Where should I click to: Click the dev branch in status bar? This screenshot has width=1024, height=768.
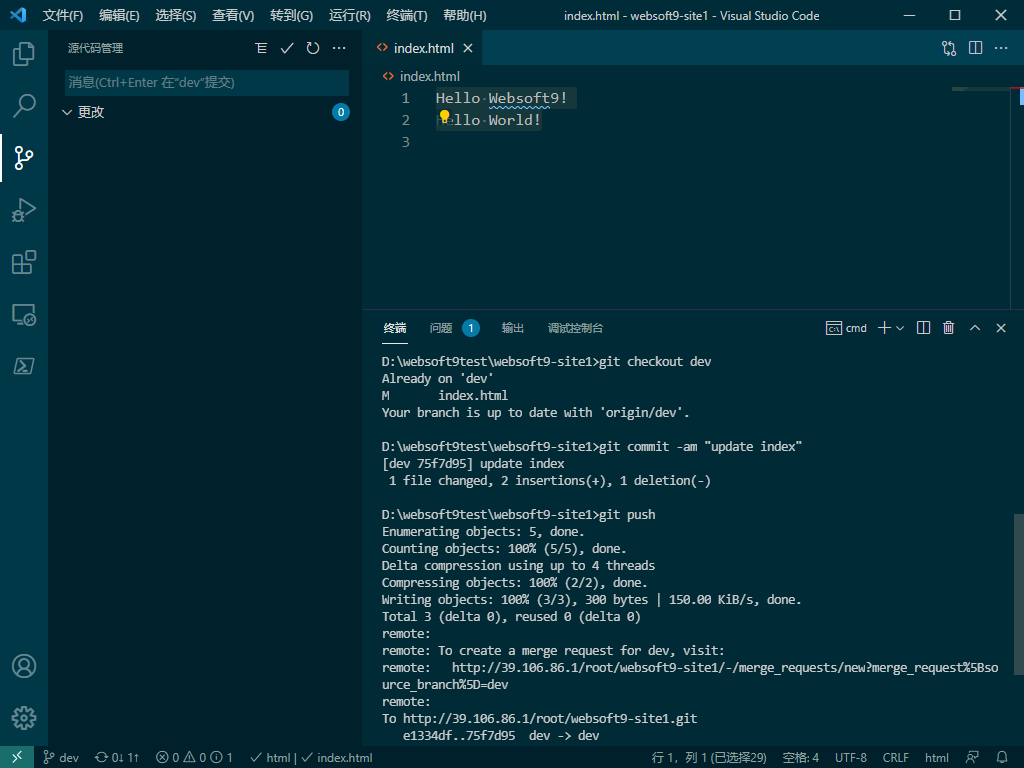(61, 758)
